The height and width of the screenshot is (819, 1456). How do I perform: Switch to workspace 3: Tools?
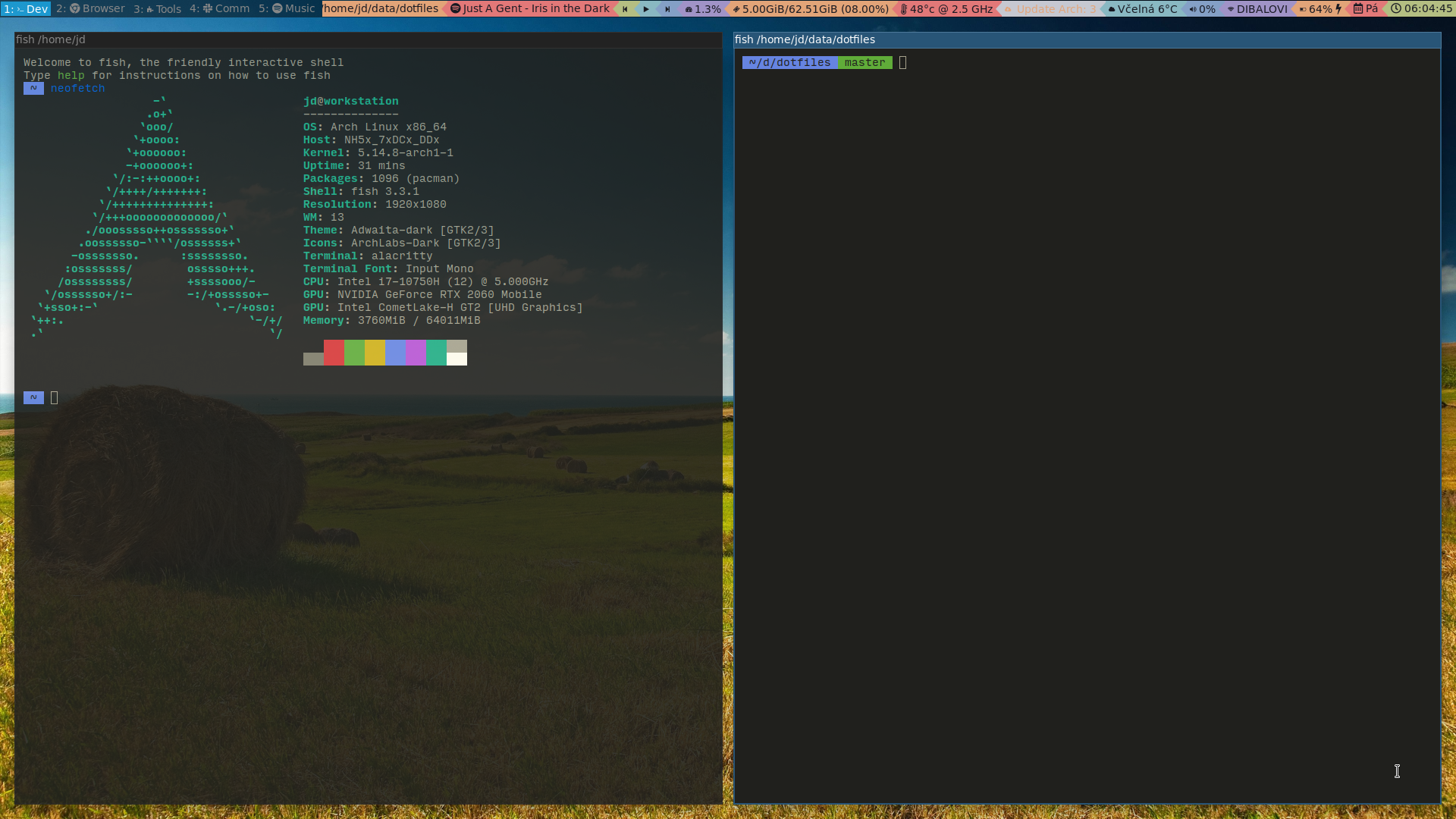coord(158,9)
